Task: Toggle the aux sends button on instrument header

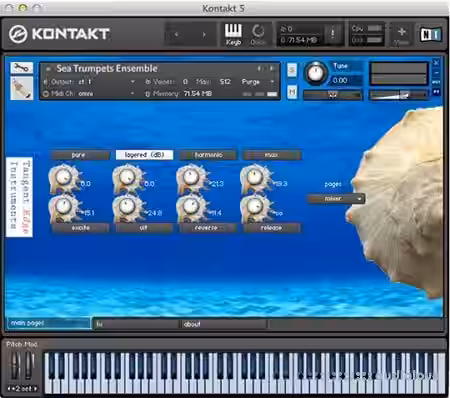Action: click(x=436, y=82)
